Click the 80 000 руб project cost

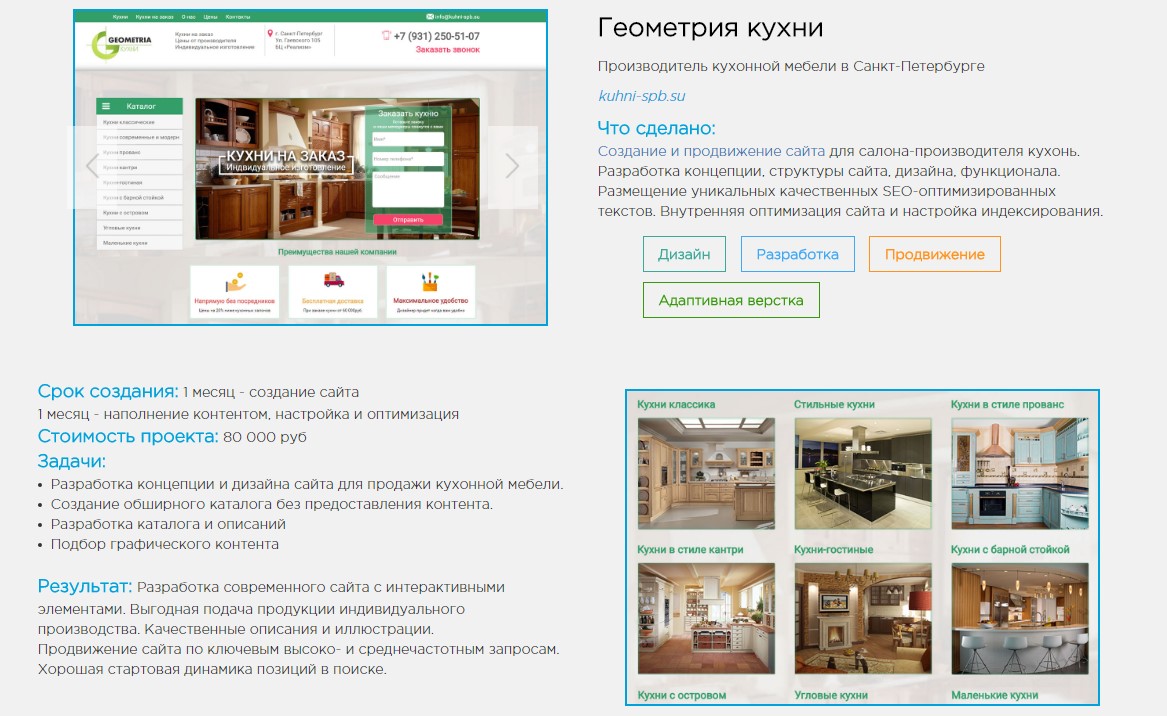[x=265, y=437]
